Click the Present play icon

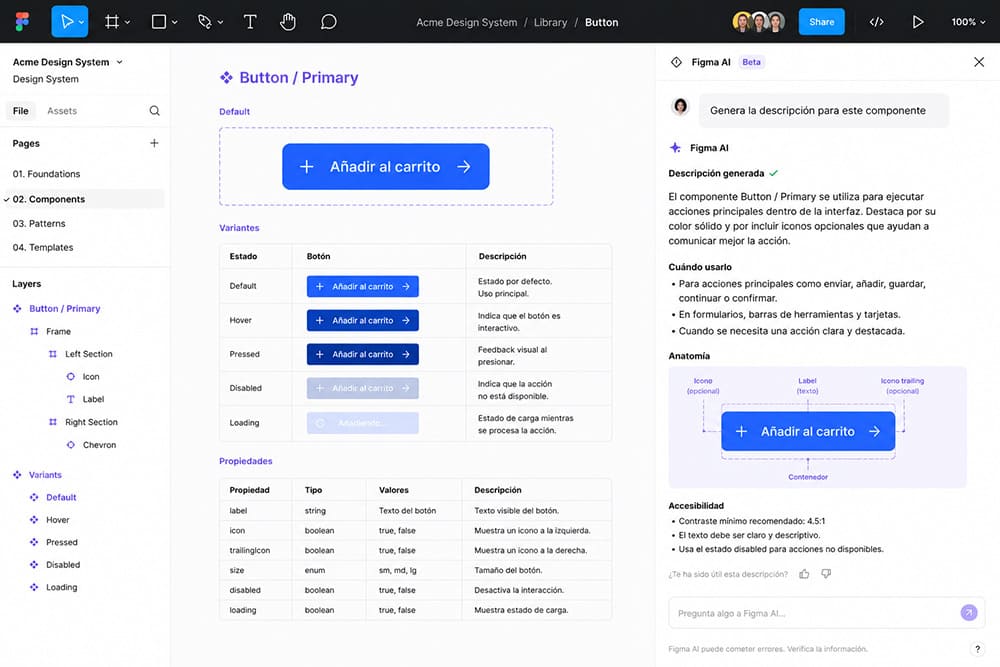tap(918, 22)
